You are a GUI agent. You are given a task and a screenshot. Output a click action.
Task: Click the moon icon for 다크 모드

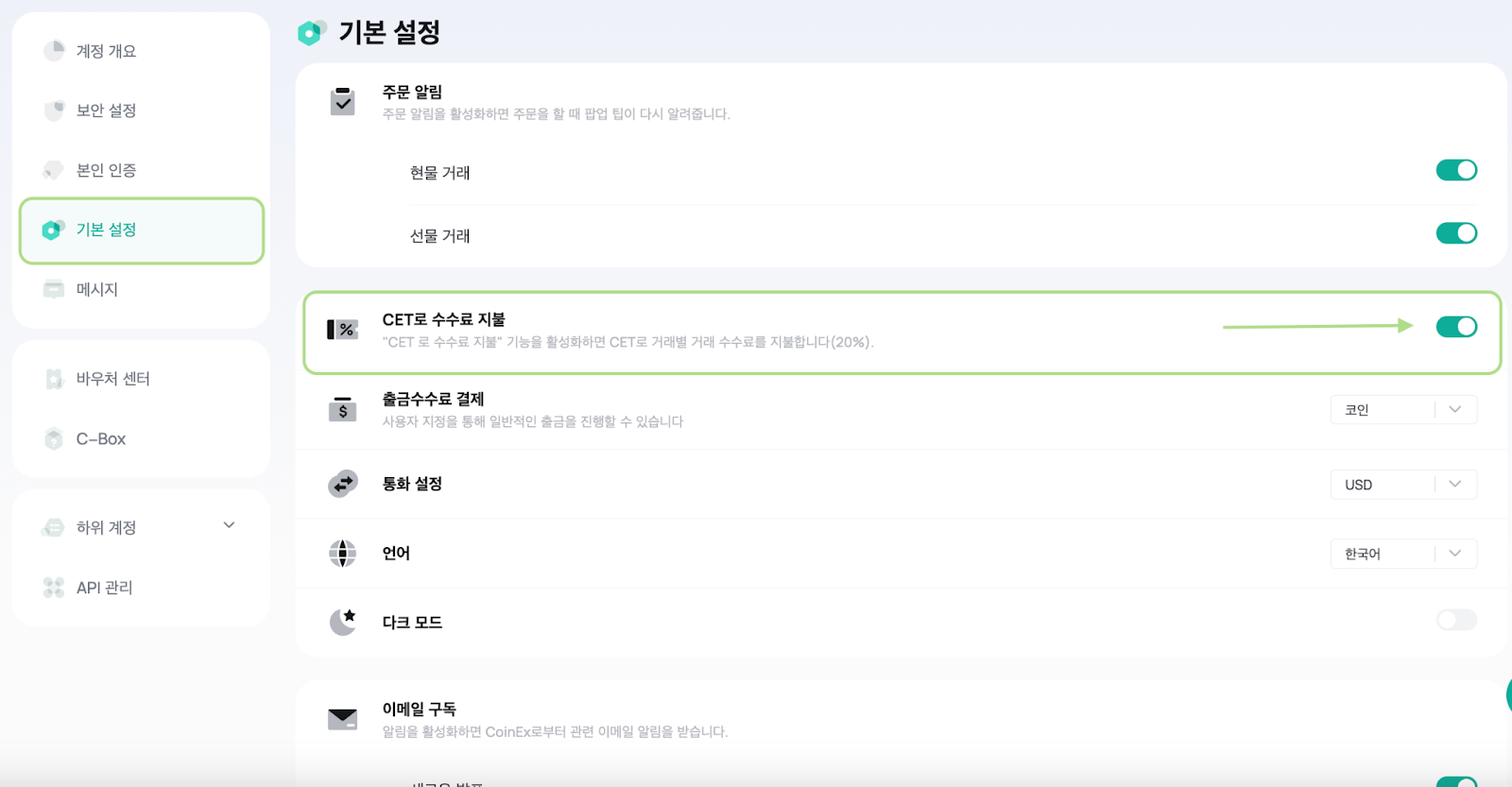click(x=342, y=622)
